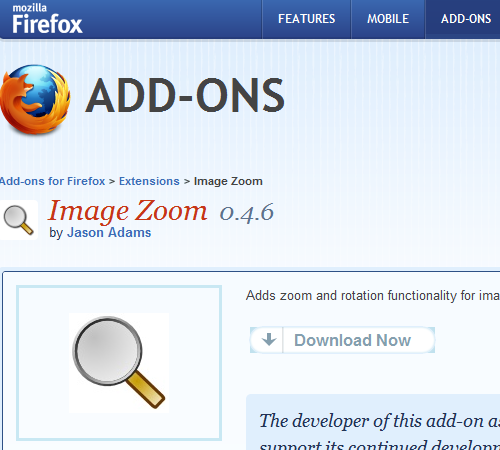Click the Firefox globe logo
Screen dimensions: 500x450
tap(35, 100)
